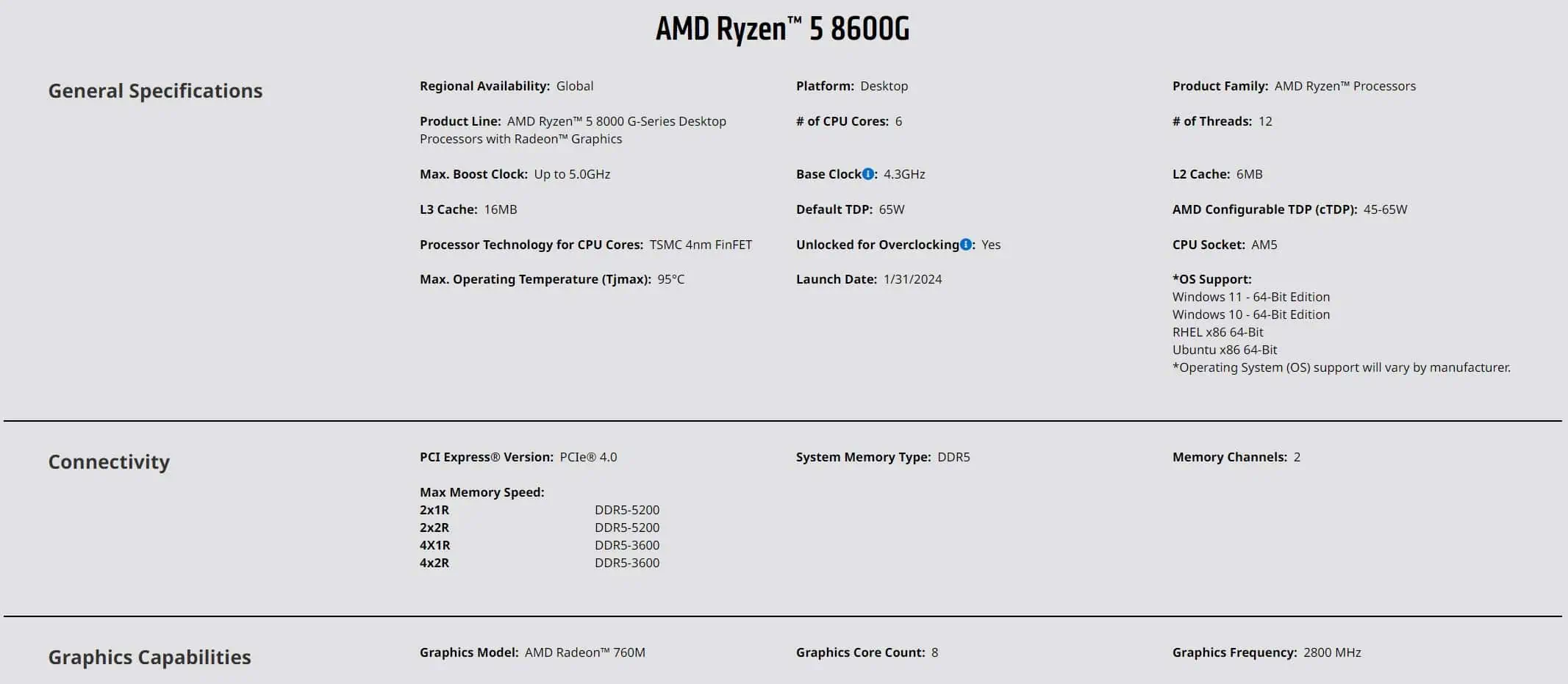Click the PCI Express Version label

(x=486, y=458)
